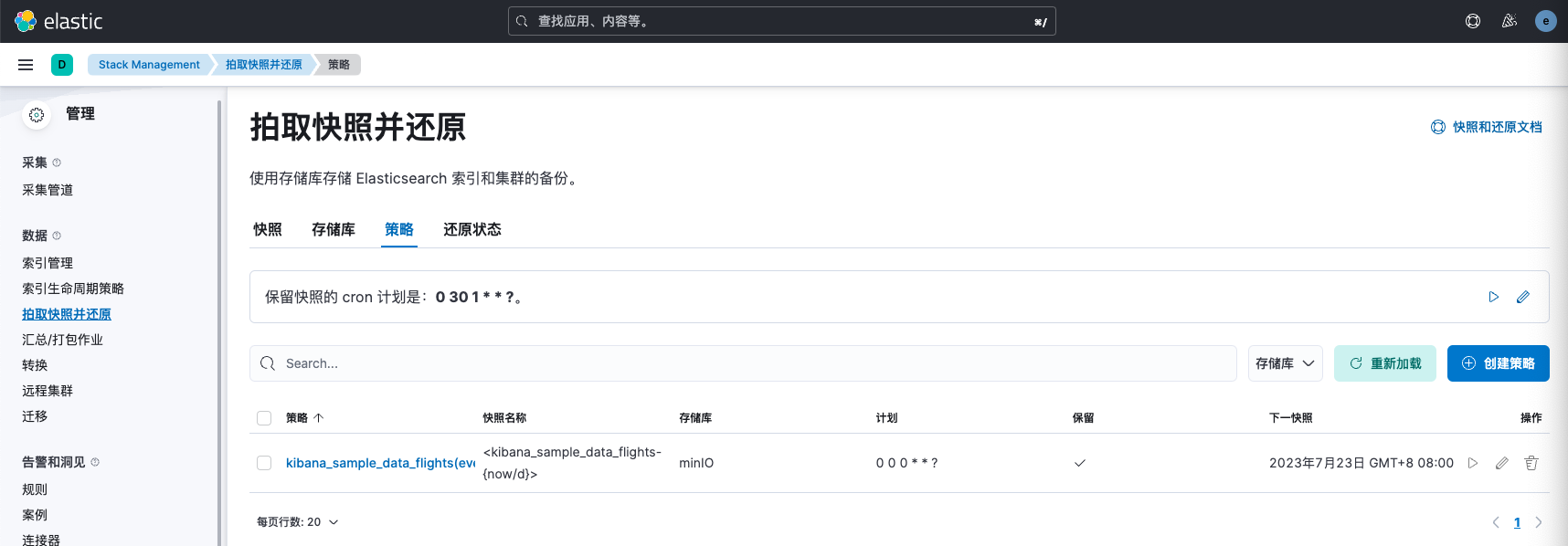Switch to the 快照 tab

(268, 229)
